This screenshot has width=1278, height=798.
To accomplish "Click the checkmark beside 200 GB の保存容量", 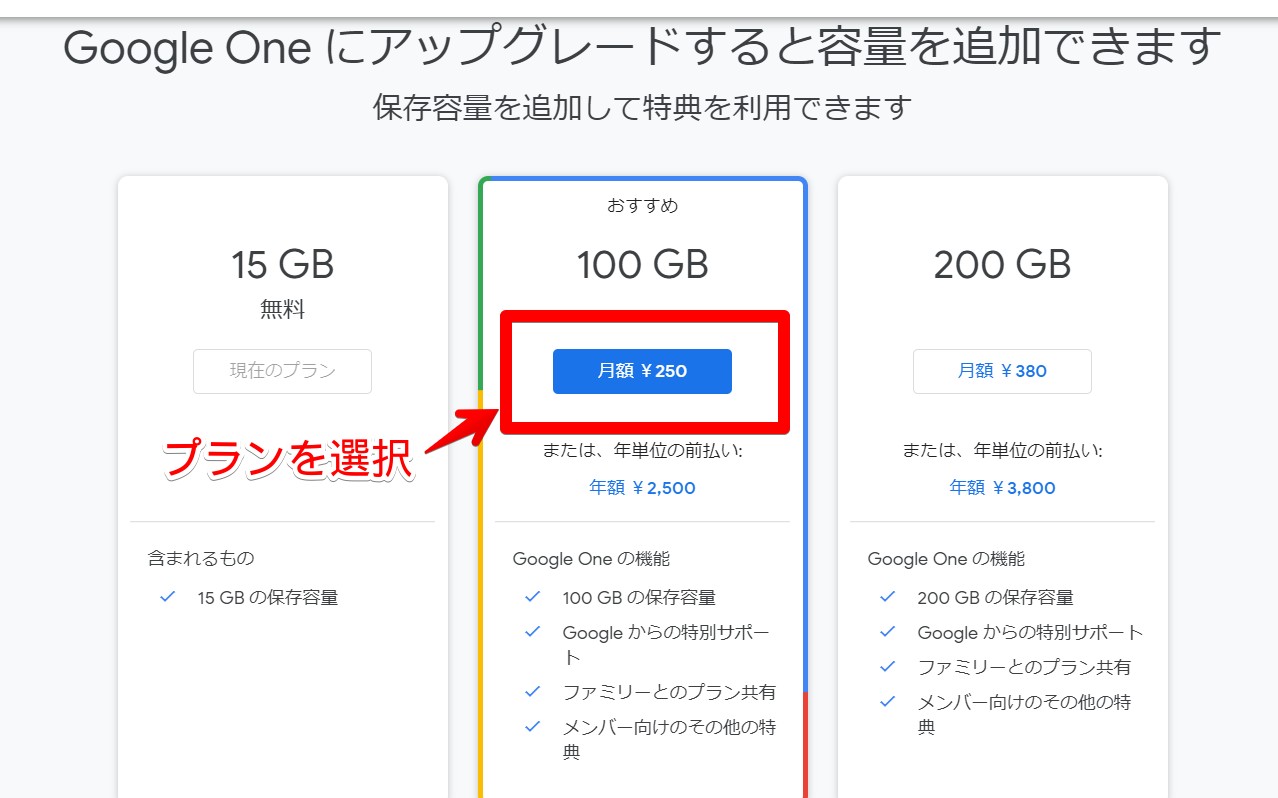I will (887, 597).
